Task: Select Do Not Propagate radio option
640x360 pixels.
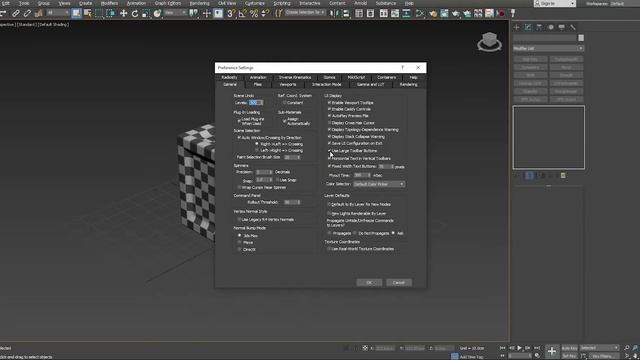Action: click(x=355, y=233)
